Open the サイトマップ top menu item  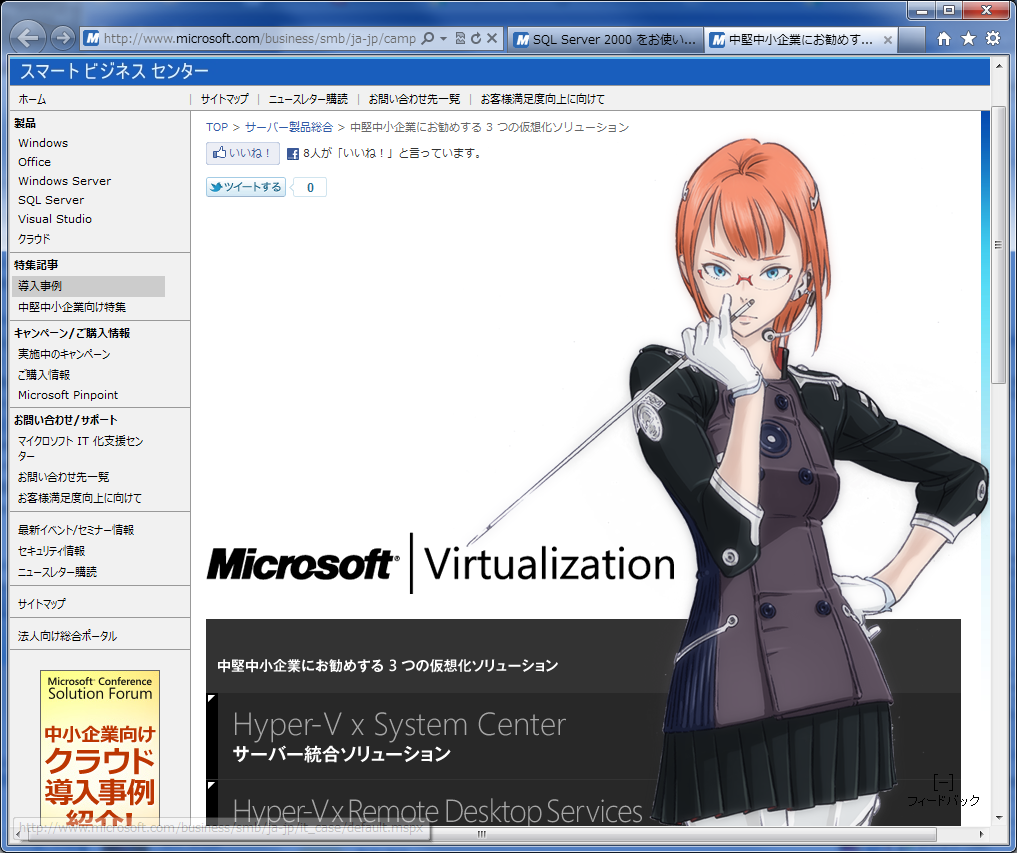(x=224, y=99)
